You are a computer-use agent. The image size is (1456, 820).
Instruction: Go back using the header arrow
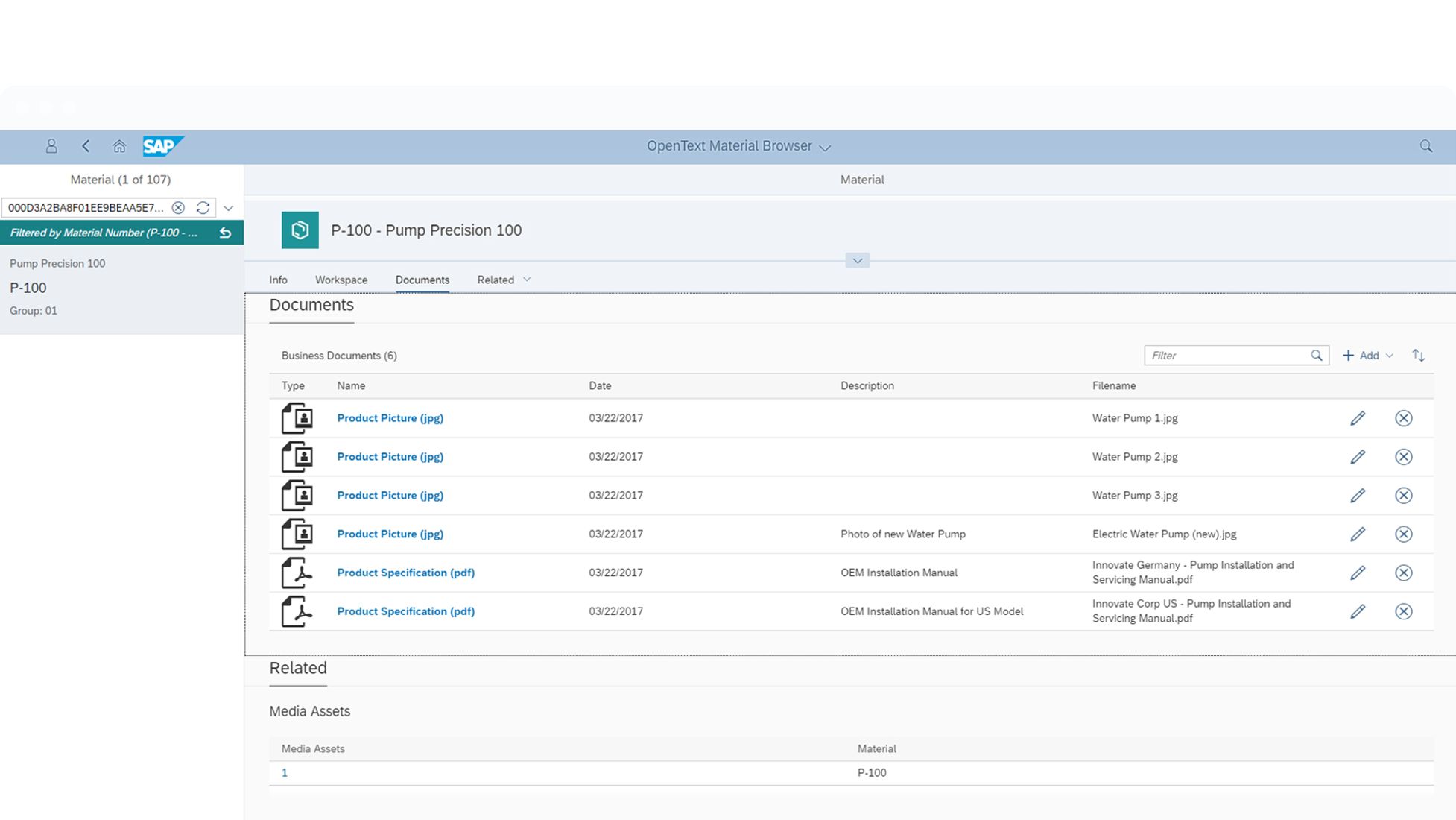click(86, 146)
